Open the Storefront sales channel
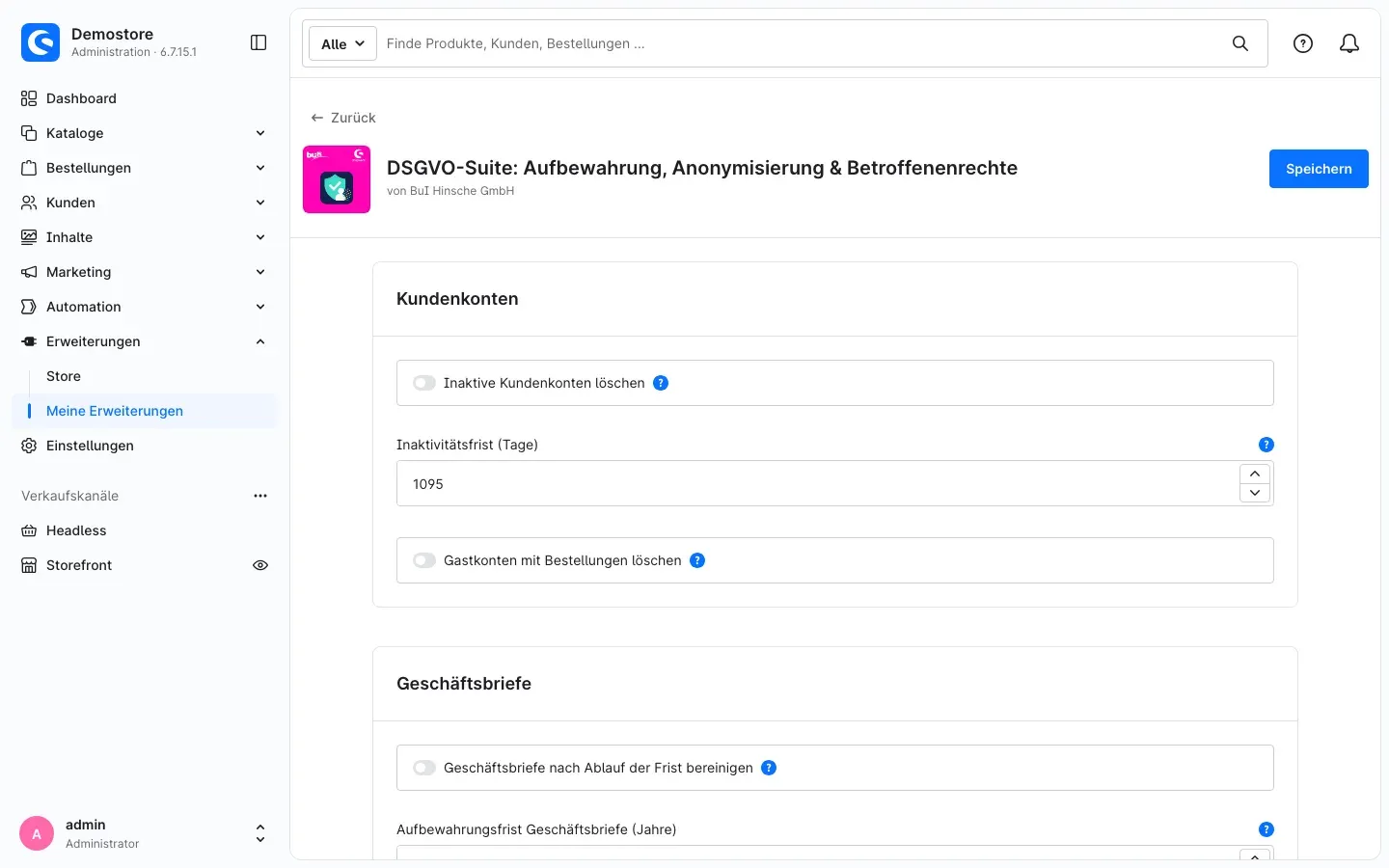 point(79,565)
